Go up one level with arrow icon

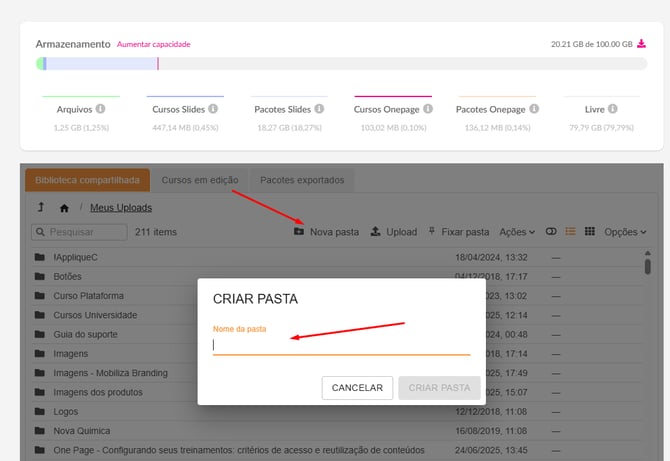(x=40, y=208)
